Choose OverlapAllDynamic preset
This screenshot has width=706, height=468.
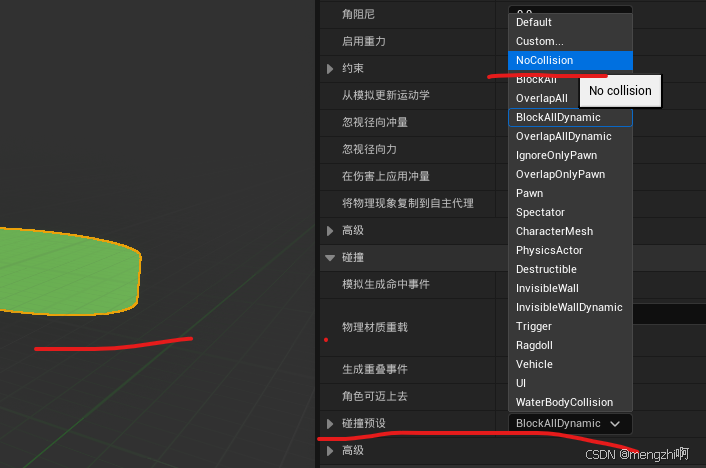[x=570, y=136]
